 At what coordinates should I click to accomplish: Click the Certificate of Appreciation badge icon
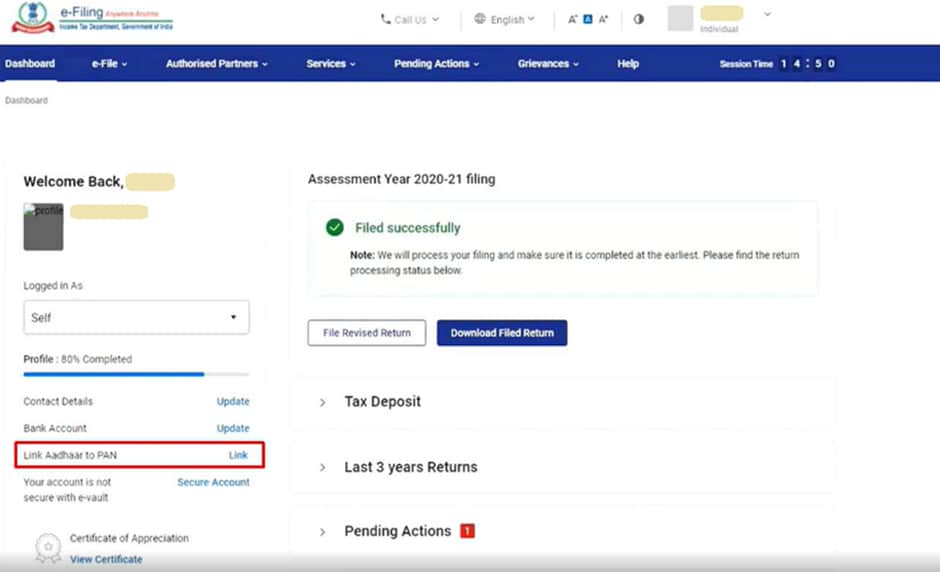coord(48,548)
